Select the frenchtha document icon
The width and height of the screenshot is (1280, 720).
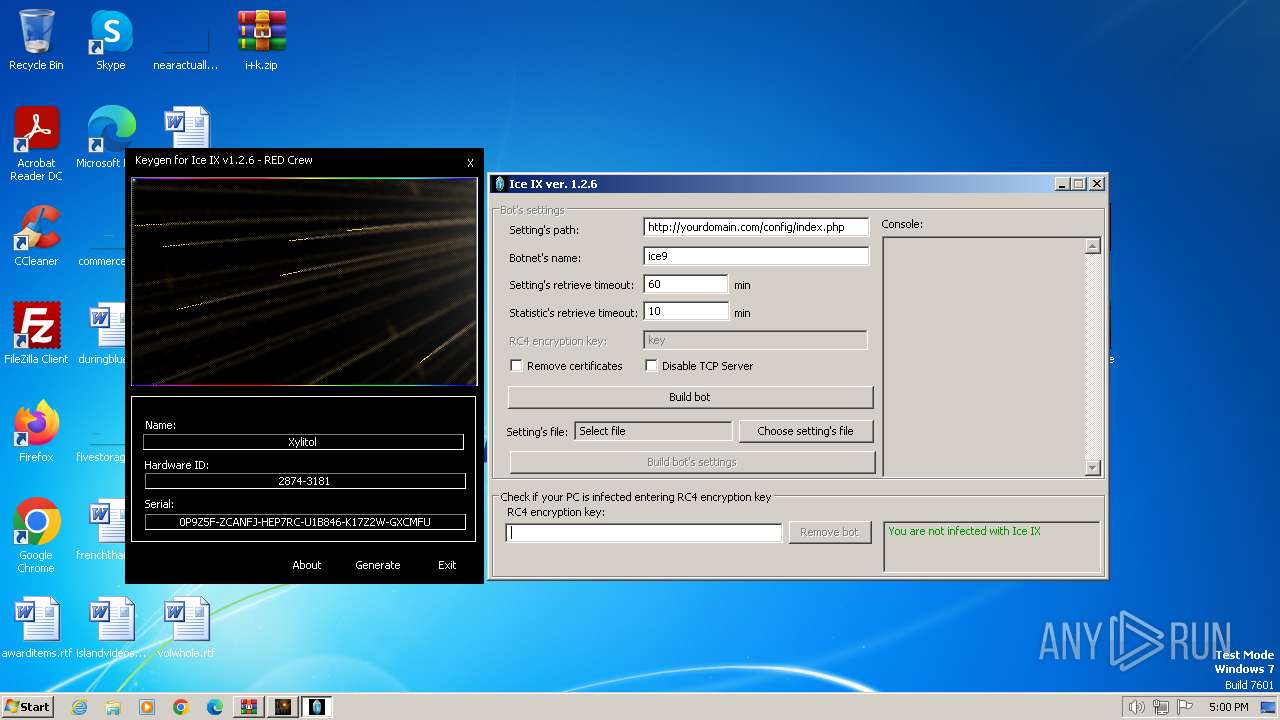point(101,530)
